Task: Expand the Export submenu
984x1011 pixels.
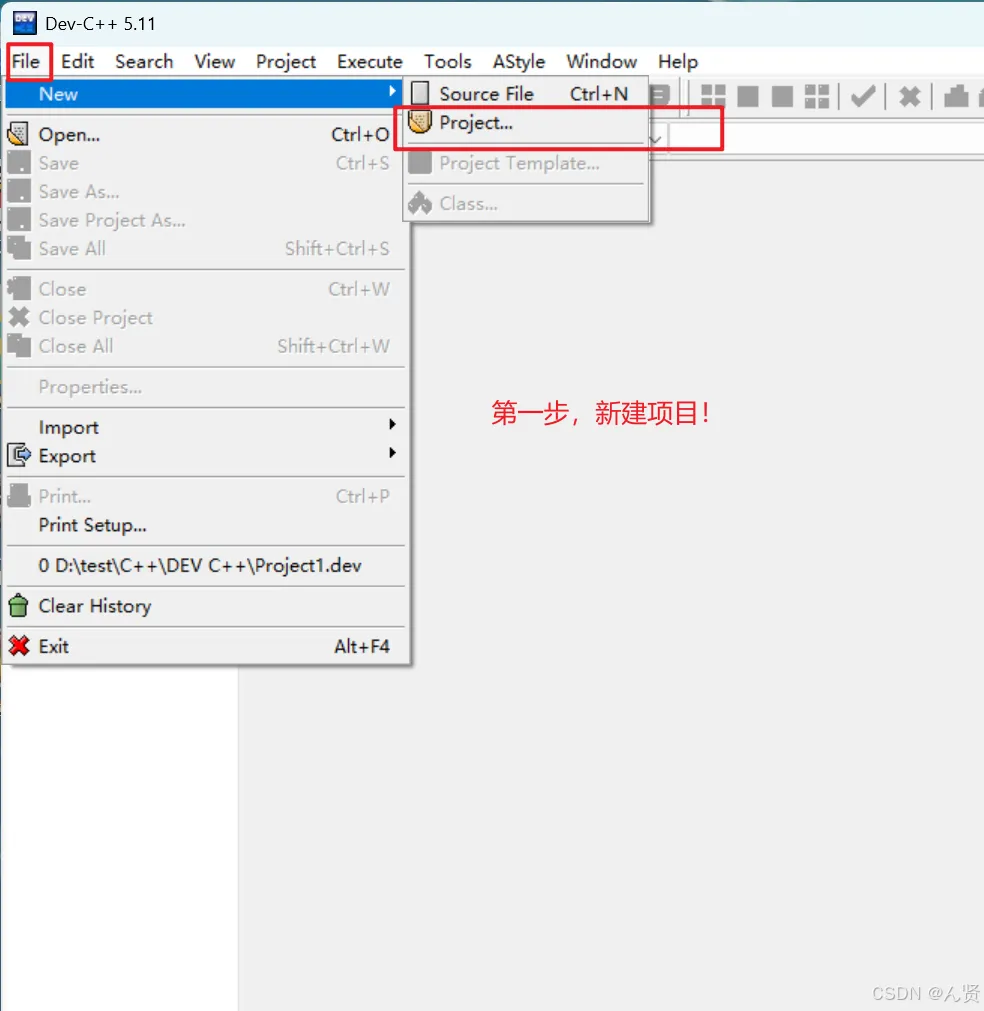Action: point(204,455)
